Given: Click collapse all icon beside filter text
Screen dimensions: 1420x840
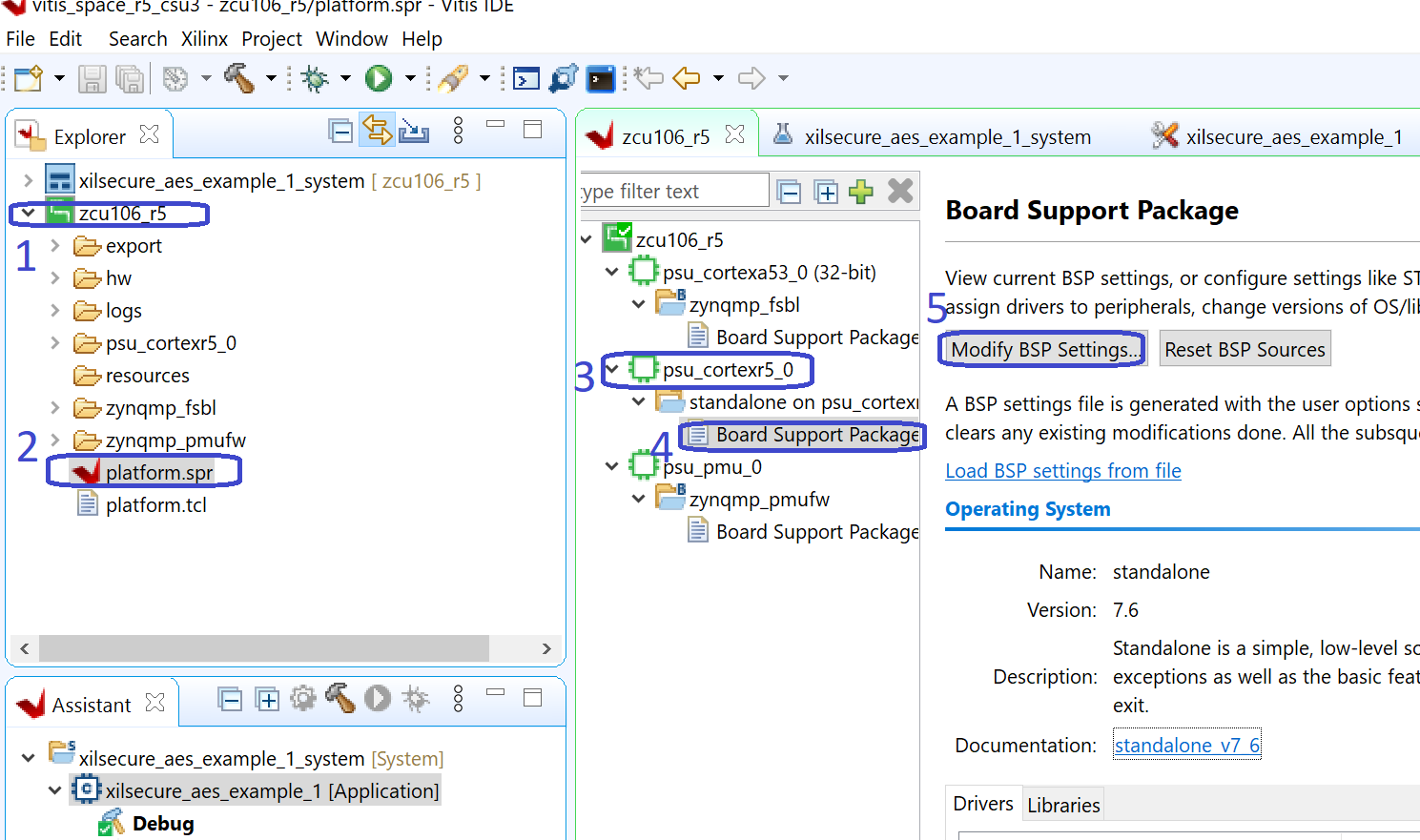Looking at the screenshot, I should [x=790, y=192].
